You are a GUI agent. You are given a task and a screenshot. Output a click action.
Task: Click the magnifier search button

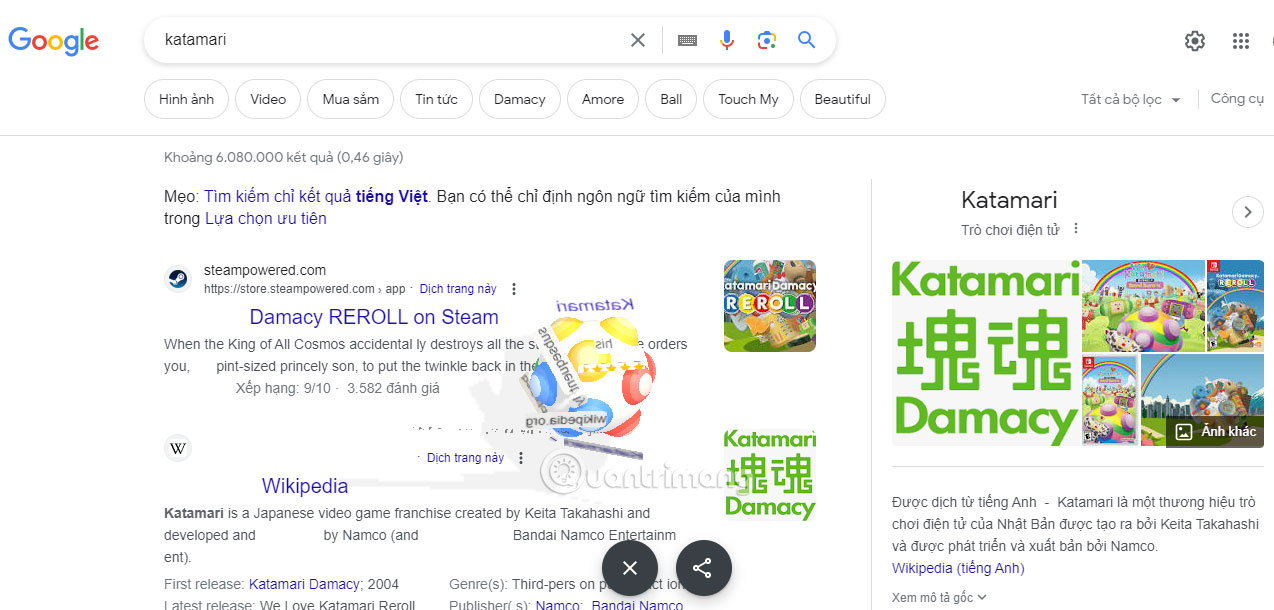(807, 40)
